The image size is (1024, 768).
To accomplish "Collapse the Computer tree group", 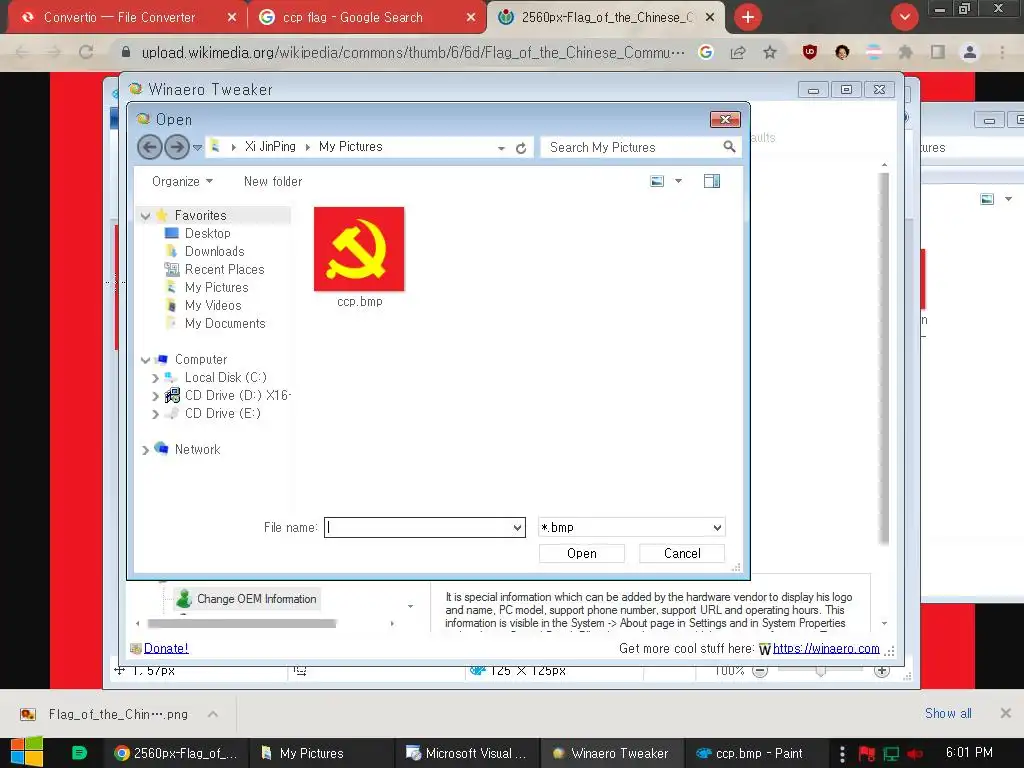I will tap(146, 360).
